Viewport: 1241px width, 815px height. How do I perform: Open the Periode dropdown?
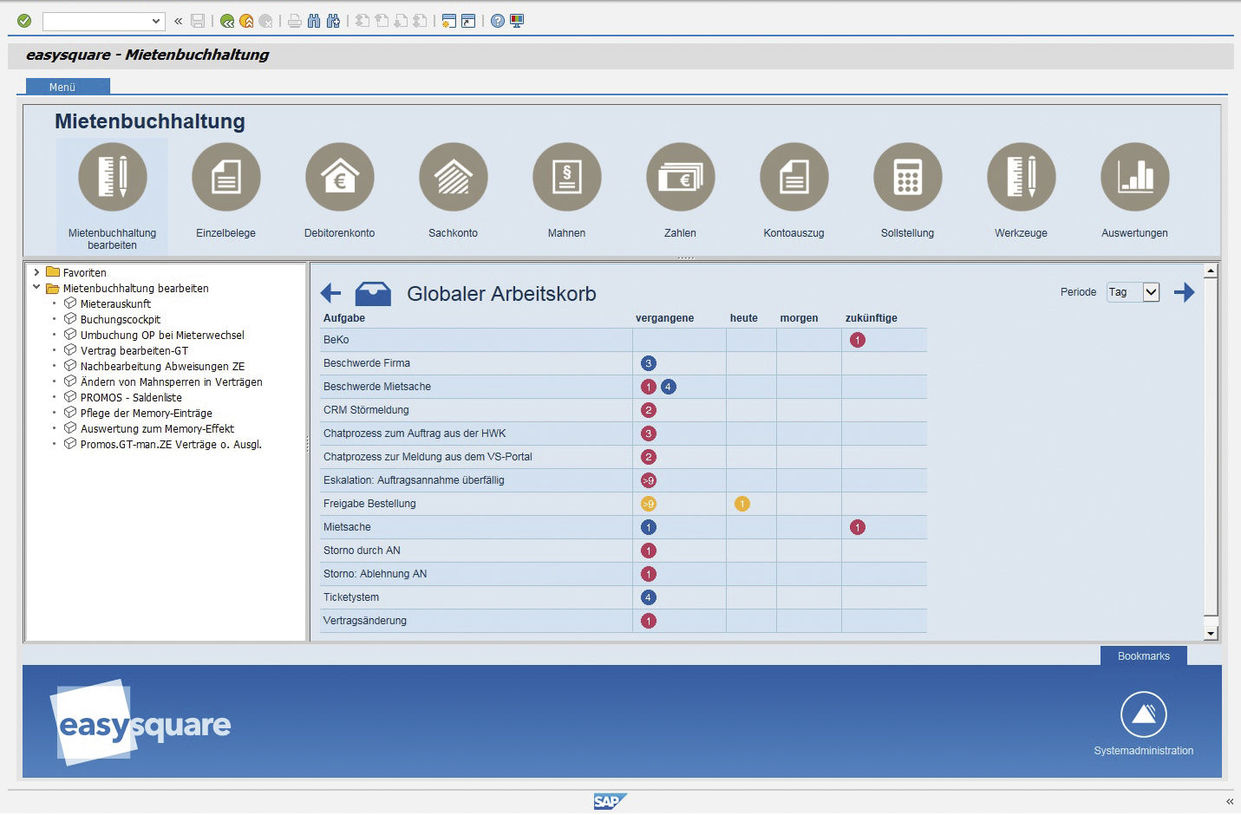(x=1150, y=292)
